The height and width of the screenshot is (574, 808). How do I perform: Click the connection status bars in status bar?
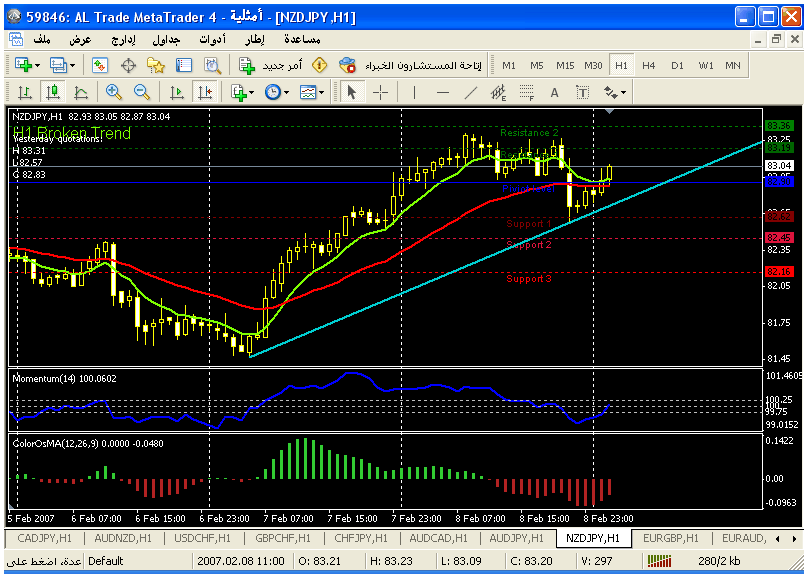click(660, 561)
